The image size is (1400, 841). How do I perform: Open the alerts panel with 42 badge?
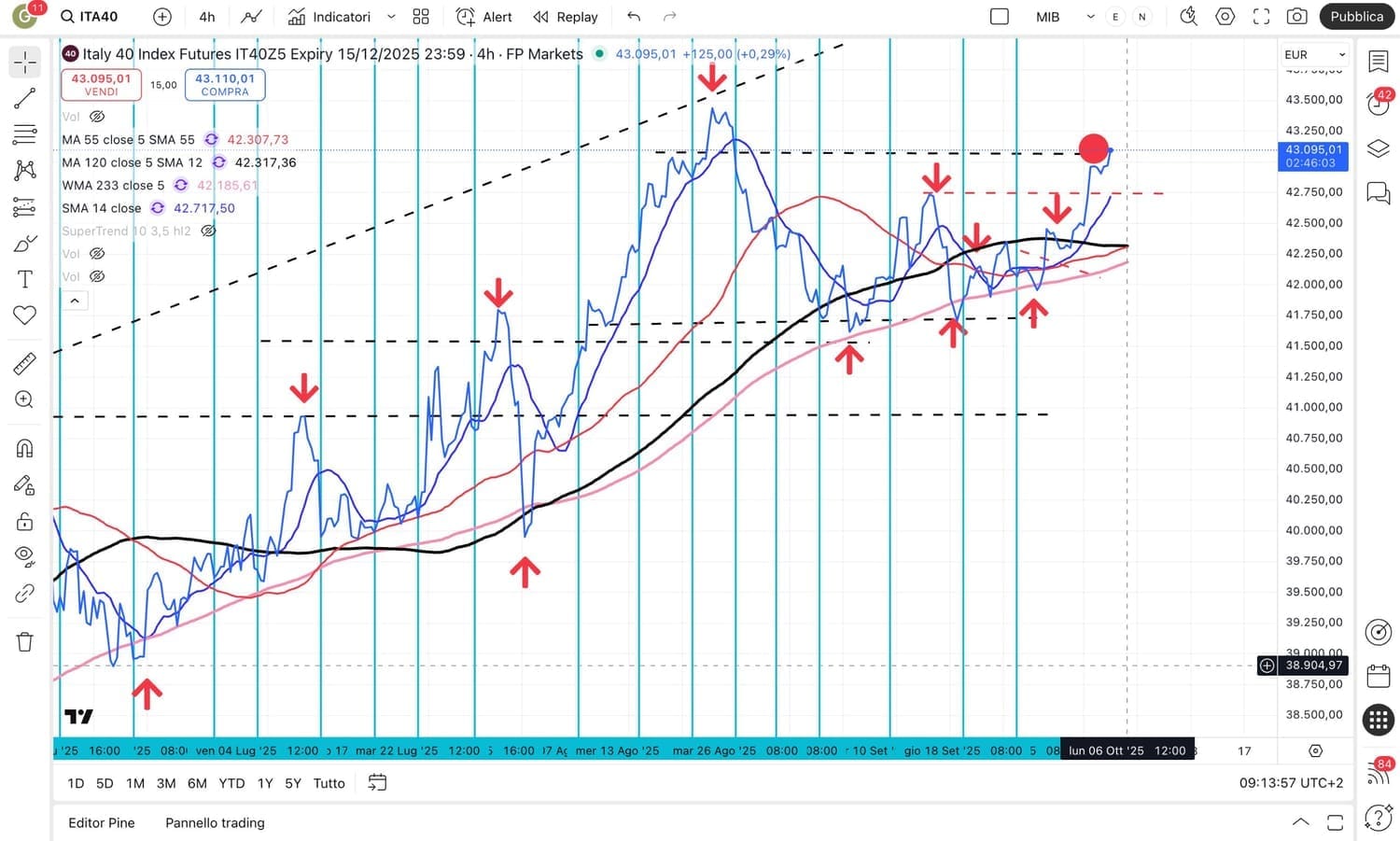coord(1379,103)
